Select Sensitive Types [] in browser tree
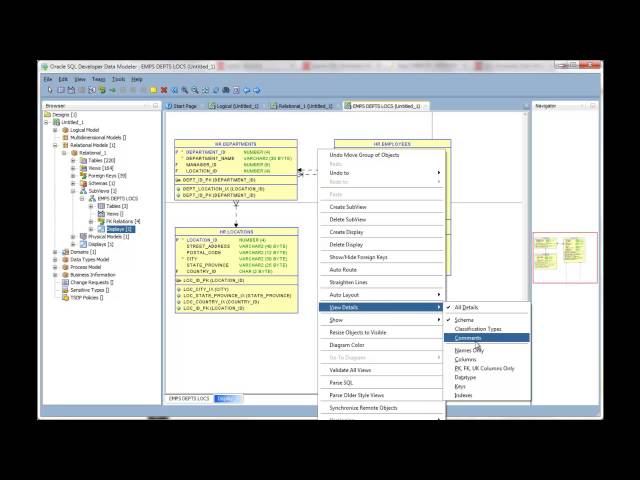640x480 pixels. click(x=90, y=290)
